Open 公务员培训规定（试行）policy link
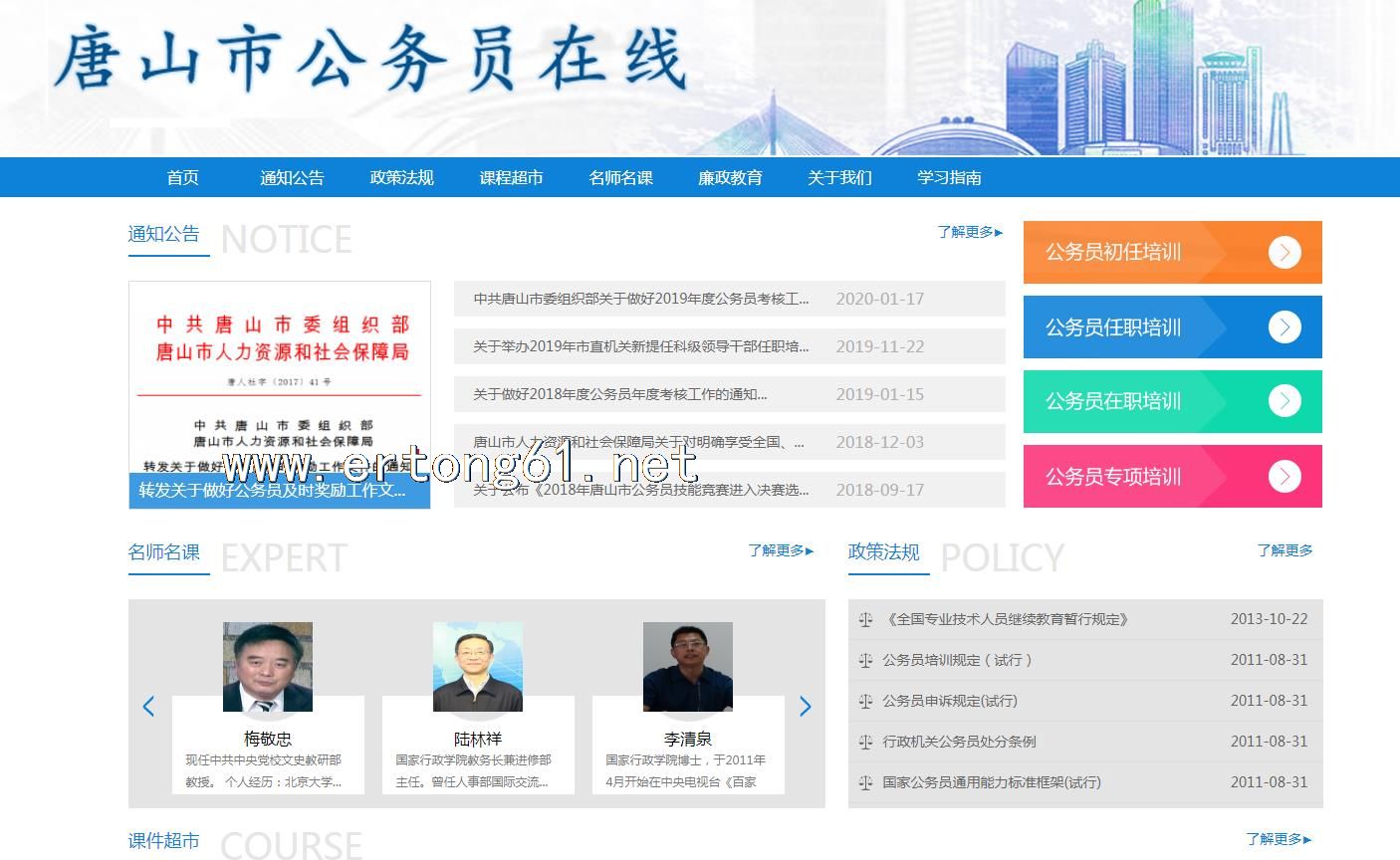 point(957,660)
